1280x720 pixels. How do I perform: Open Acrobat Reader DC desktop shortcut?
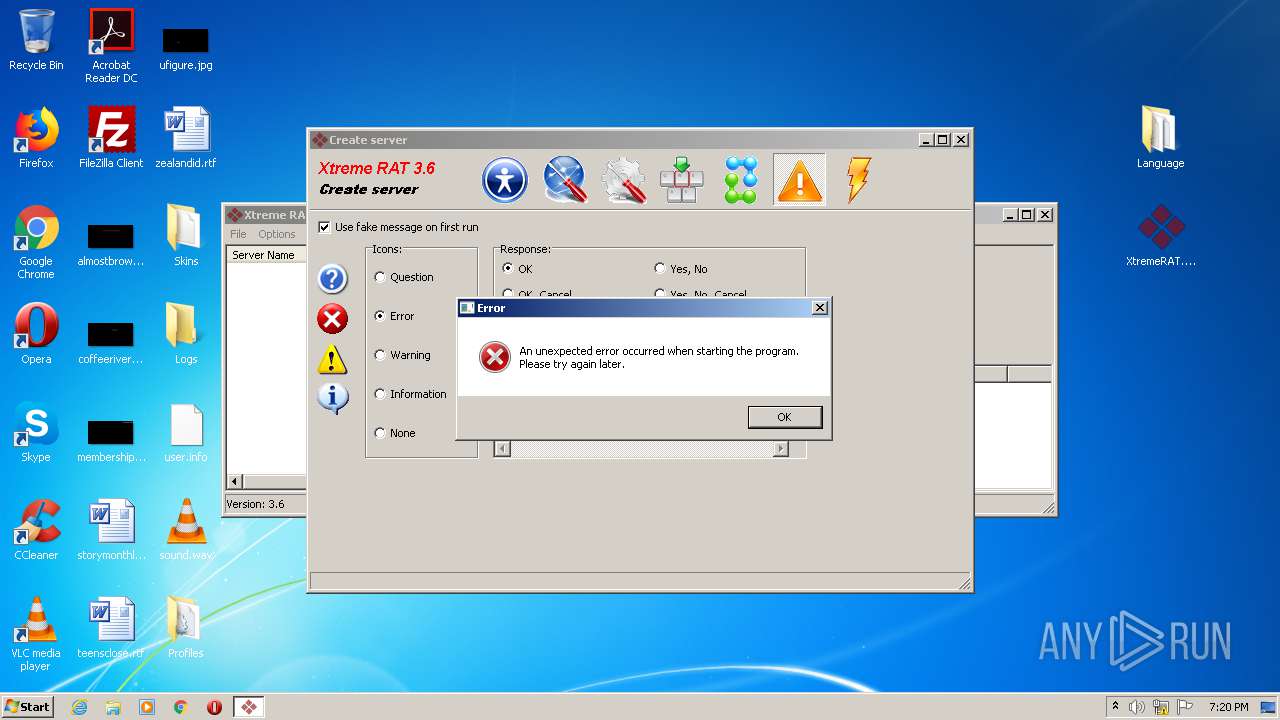[x=111, y=46]
